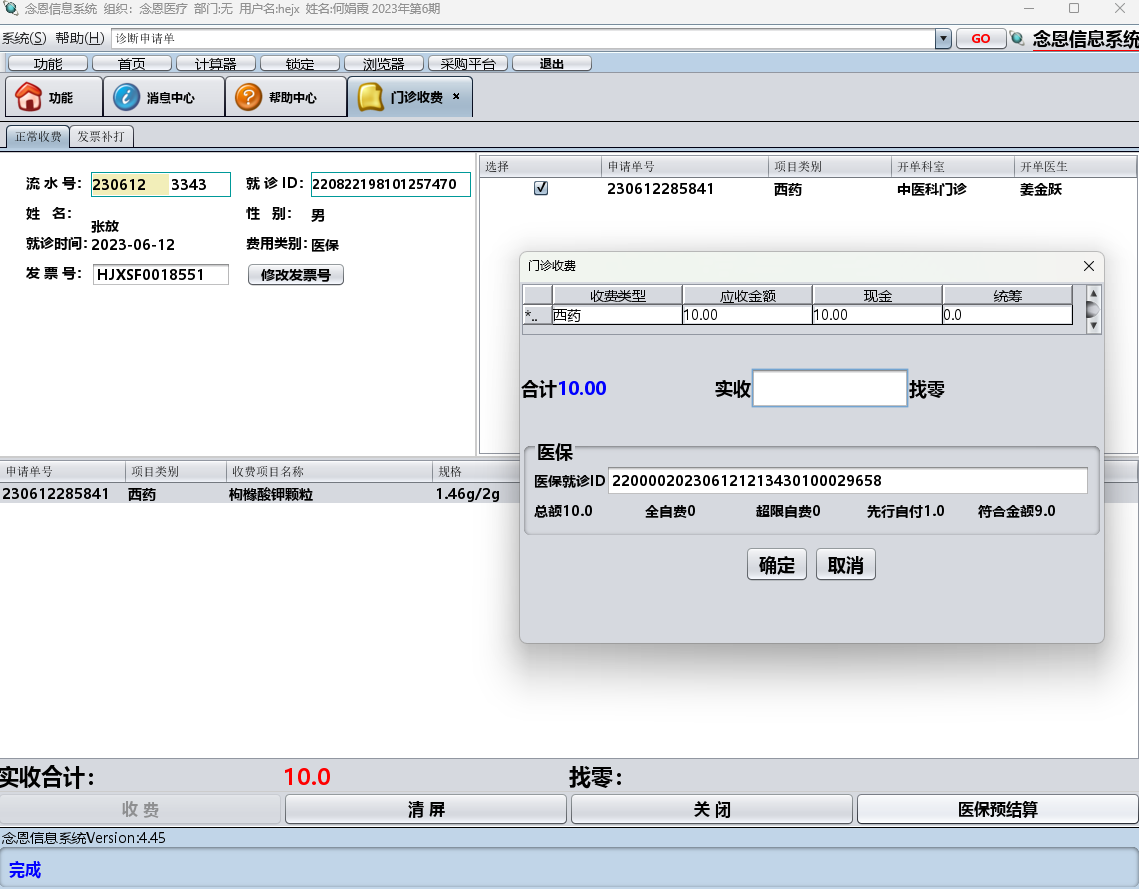This screenshot has width=1139, height=889.
Task: Switch to the 发票补打 tab
Action: 103,136
